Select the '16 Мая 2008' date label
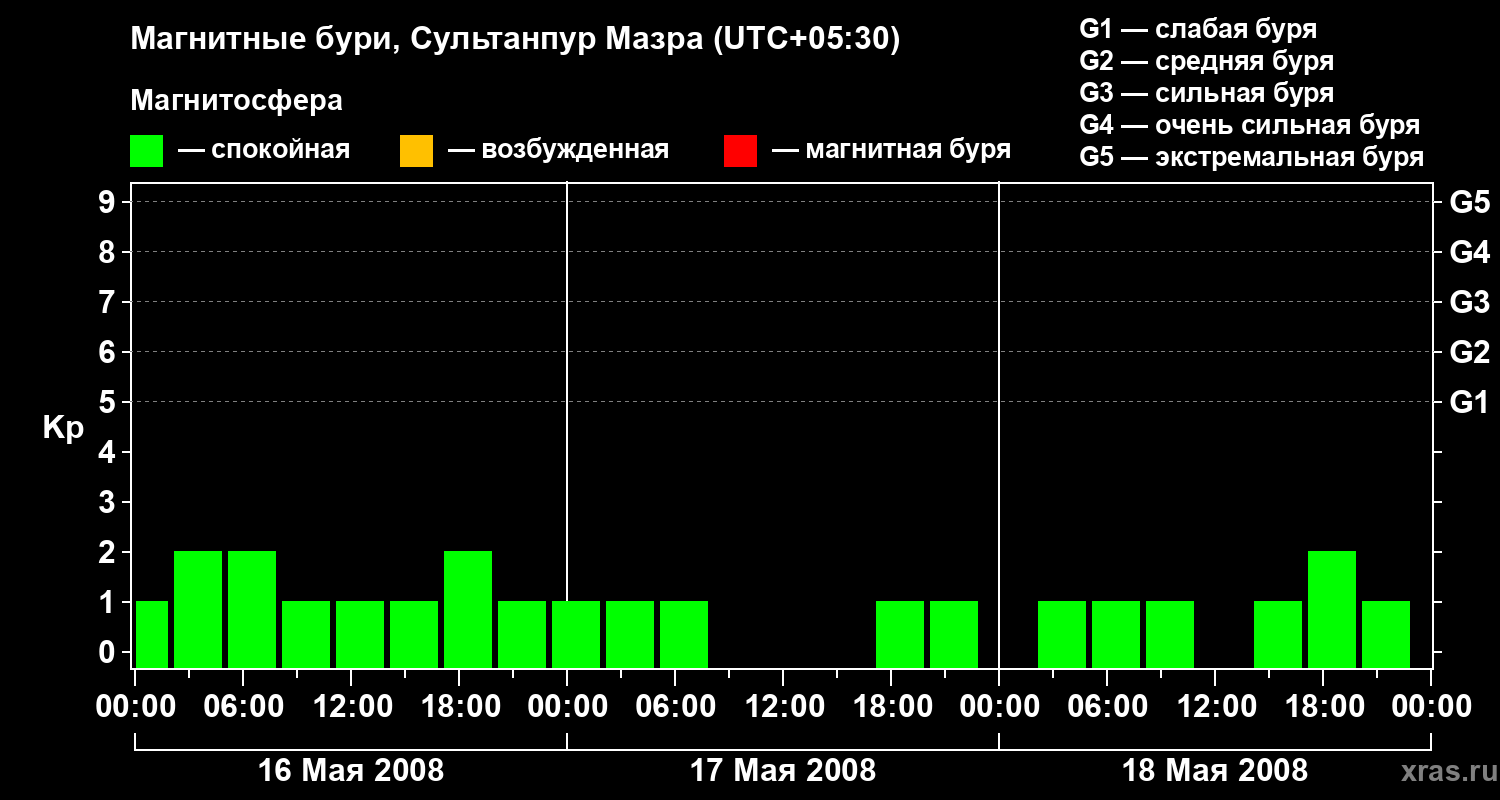 [x=351, y=771]
